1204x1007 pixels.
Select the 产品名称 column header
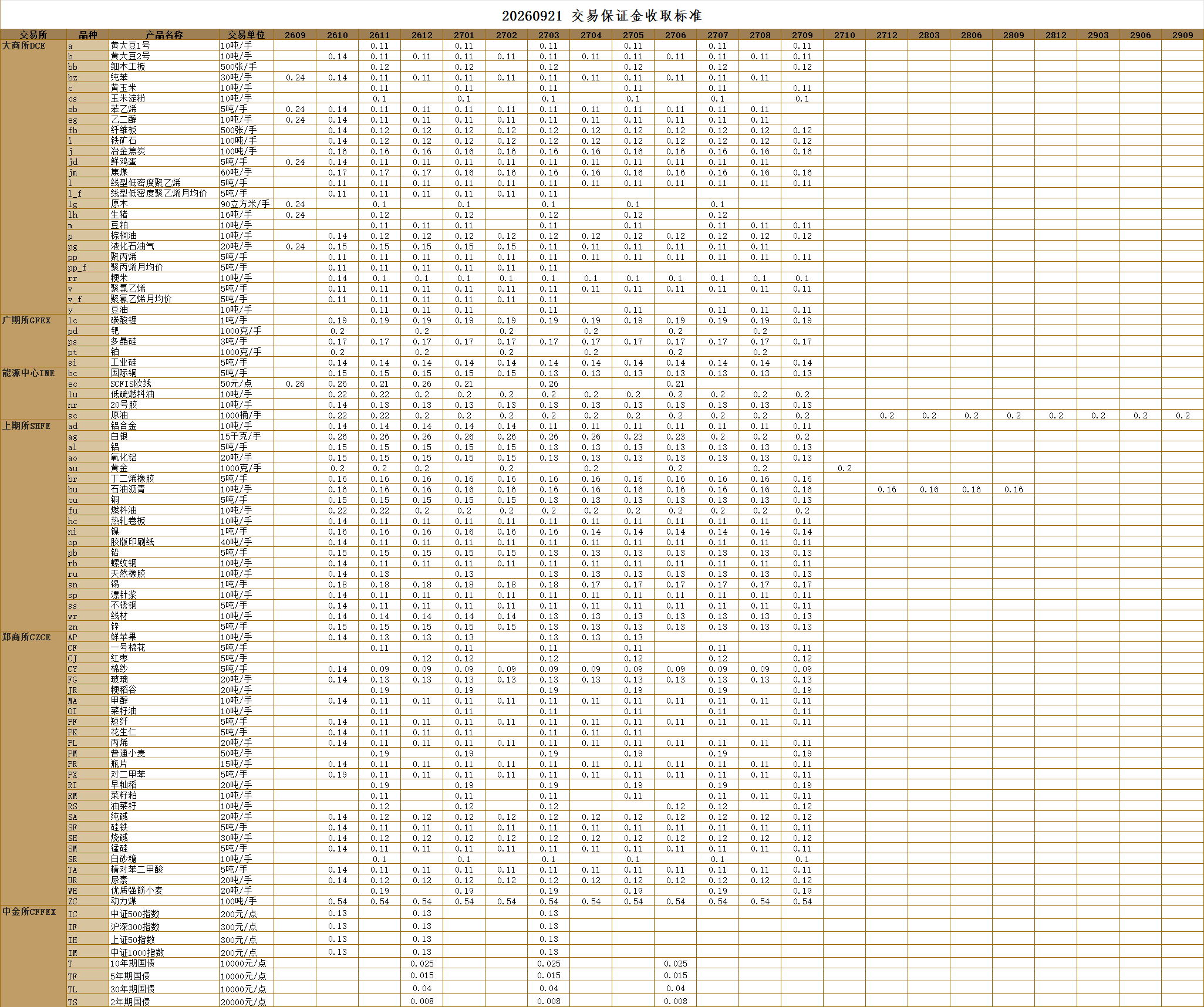[x=164, y=35]
